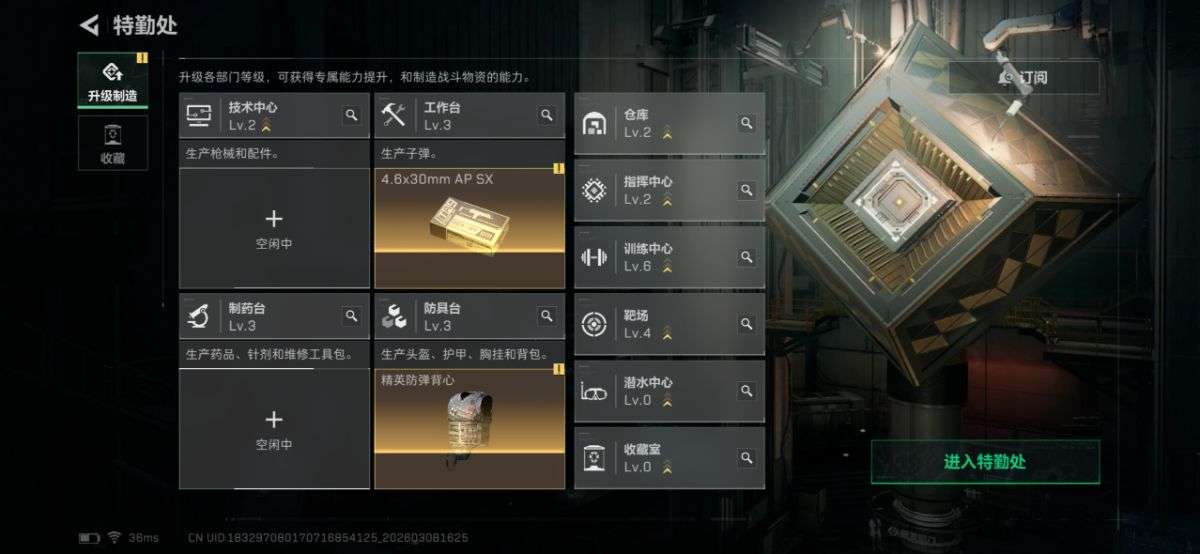Open magnifier details for 训练中心
1200x554 pixels.
(747, 257)
